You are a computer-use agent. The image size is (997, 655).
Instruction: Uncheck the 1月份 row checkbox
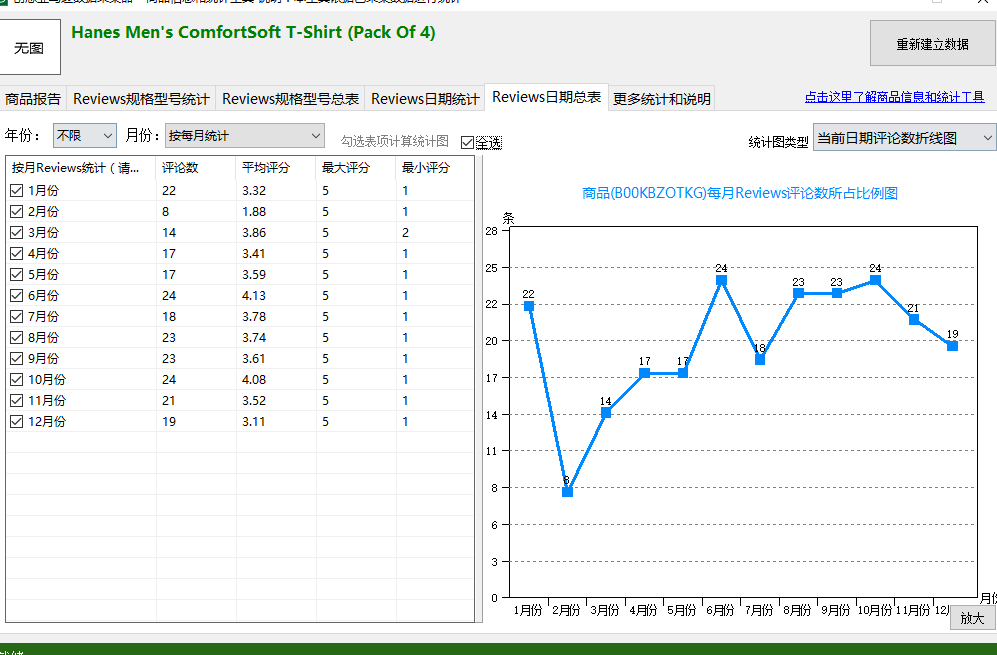(17, 190)
